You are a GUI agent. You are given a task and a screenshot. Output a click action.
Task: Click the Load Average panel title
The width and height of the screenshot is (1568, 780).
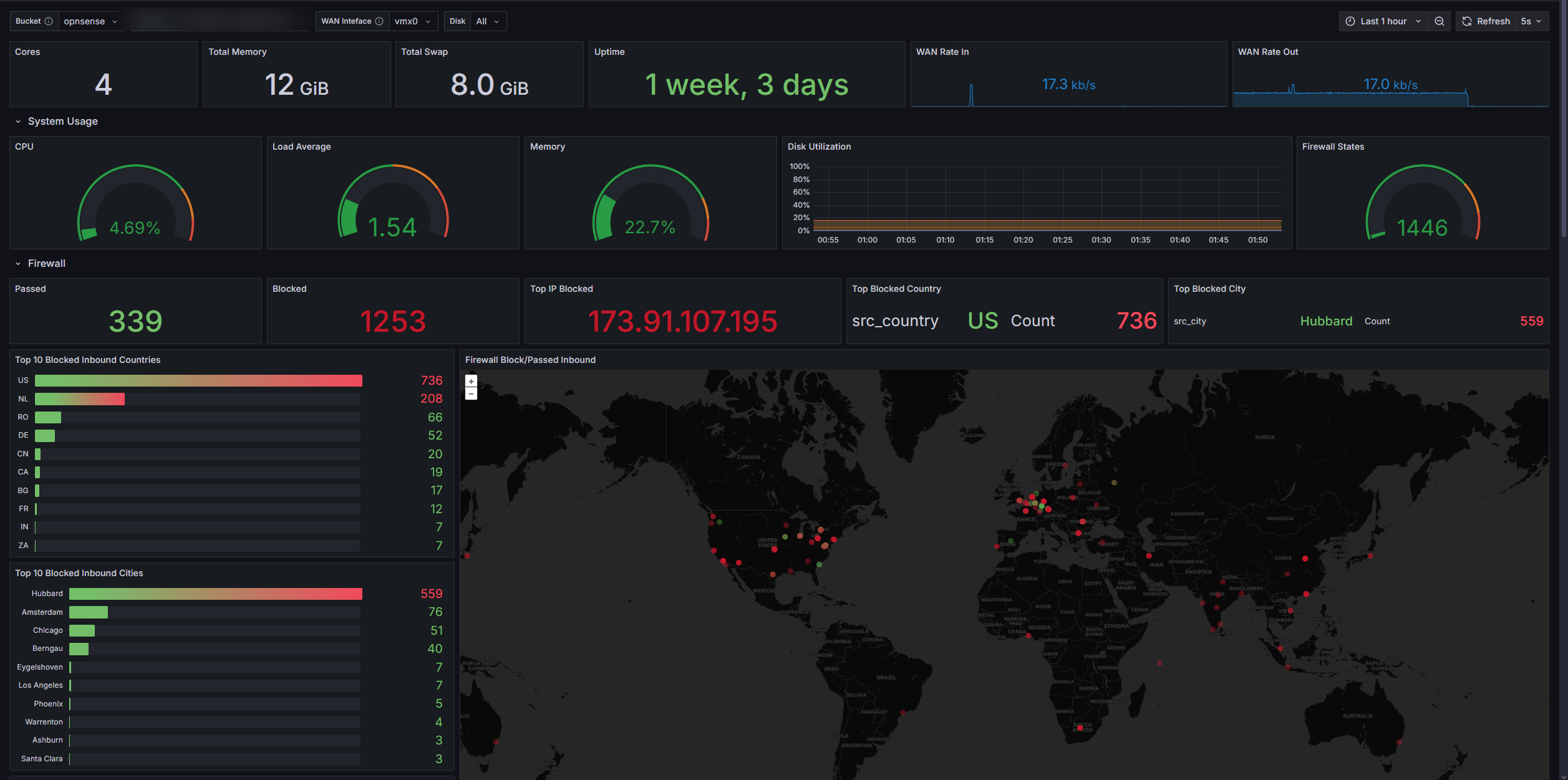pyautogui.click(x=302, y=147)
